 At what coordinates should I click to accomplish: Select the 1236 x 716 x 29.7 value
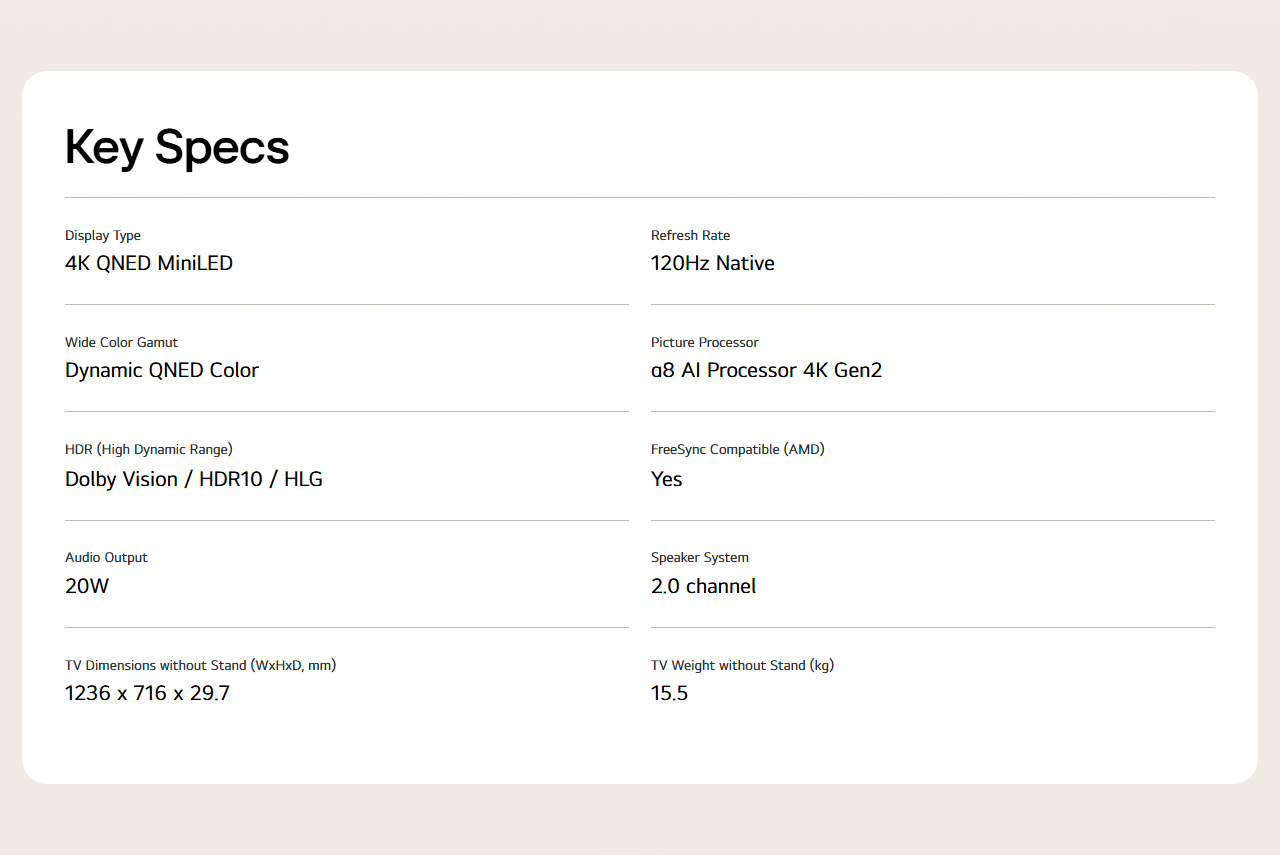tap(147, 693)
